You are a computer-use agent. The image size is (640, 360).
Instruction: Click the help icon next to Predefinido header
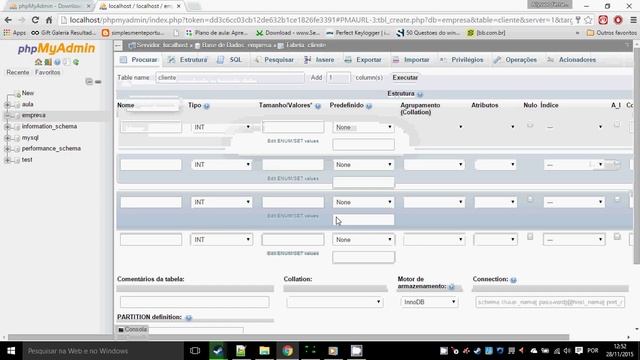369,106
